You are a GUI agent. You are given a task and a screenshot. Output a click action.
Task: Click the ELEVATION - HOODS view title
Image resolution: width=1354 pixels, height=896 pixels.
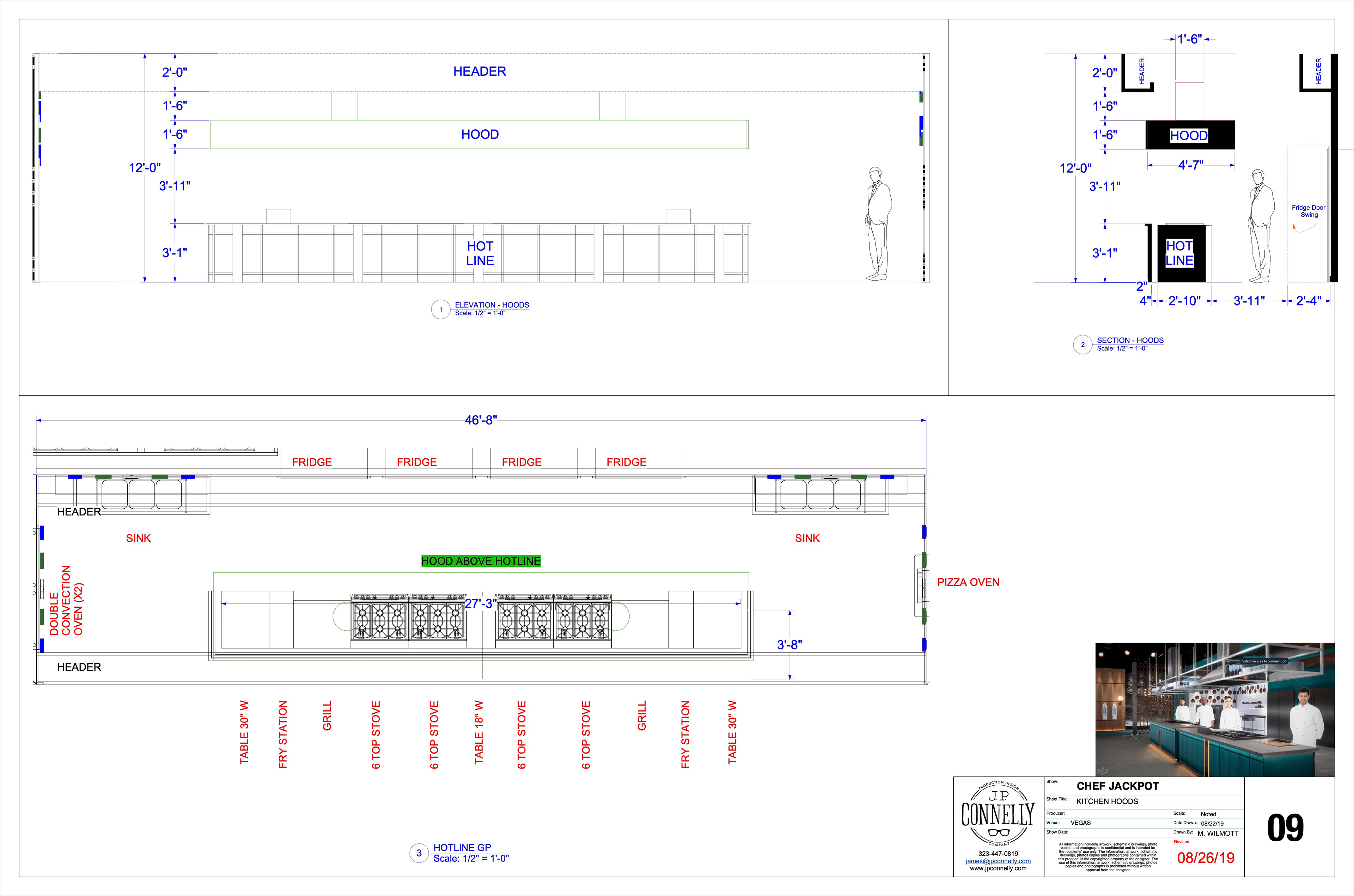[492, 305]
